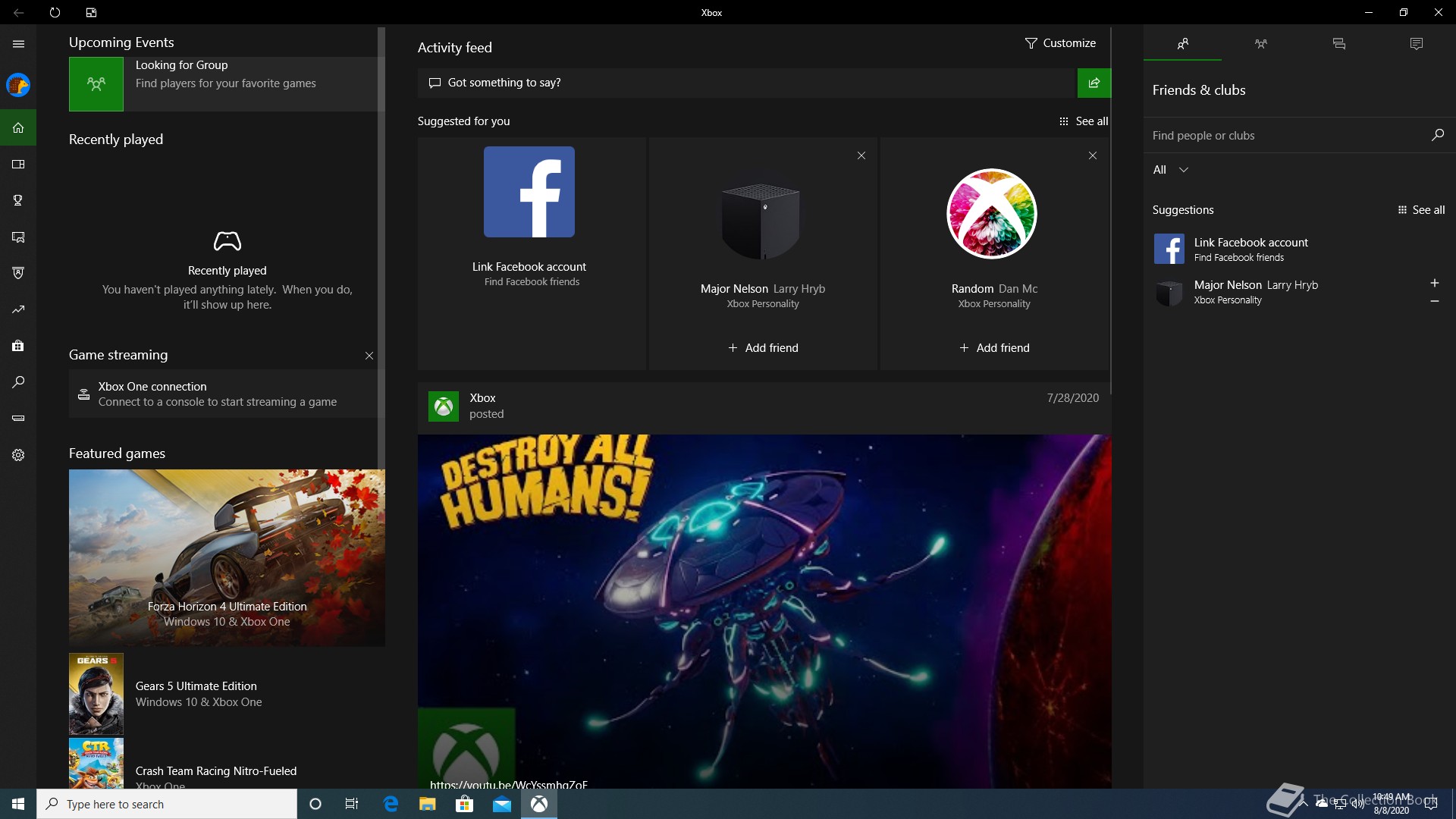Click See all next to Suggestions

(1421, 210)
